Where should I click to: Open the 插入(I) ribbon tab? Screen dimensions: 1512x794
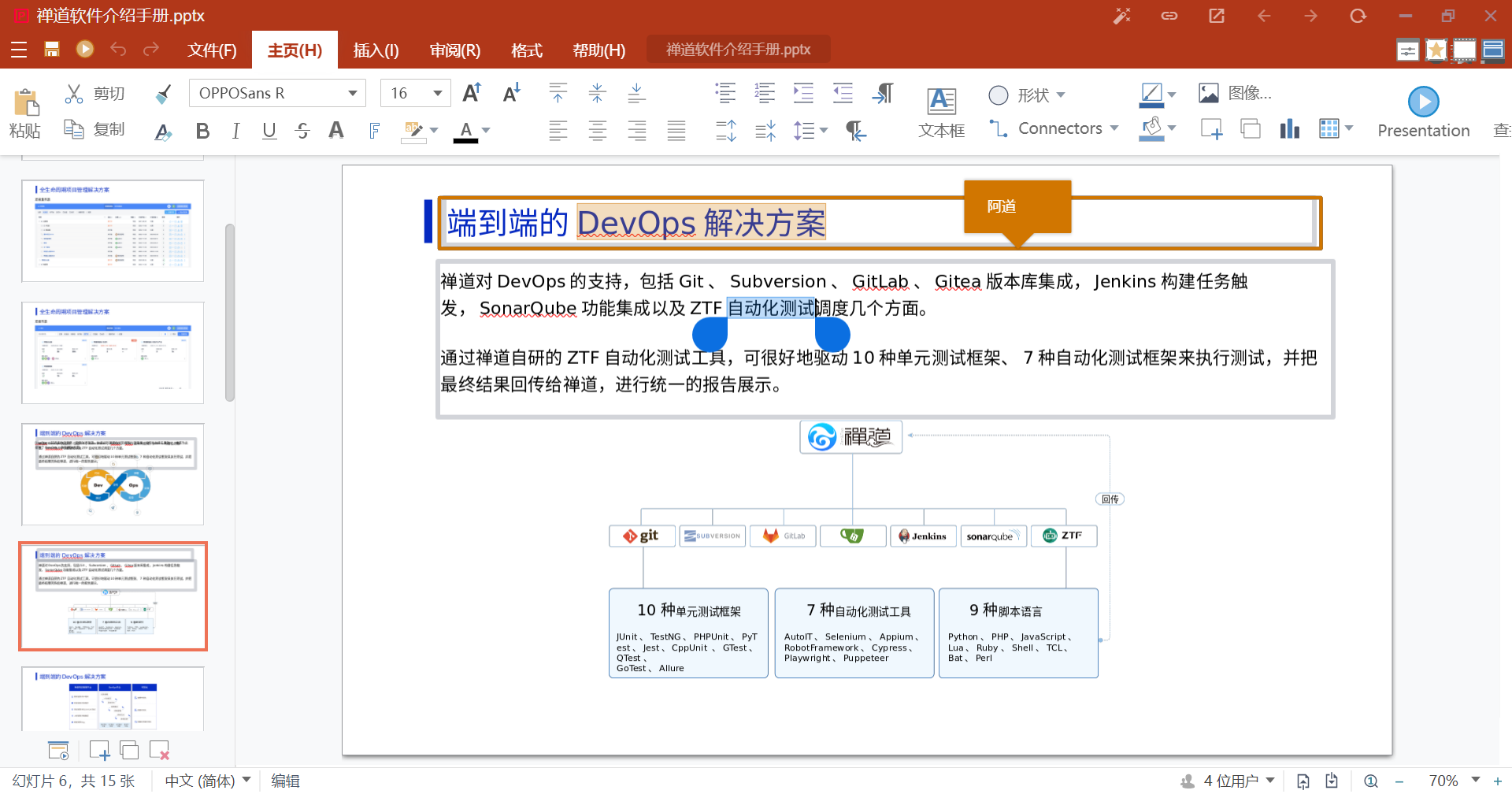tap(376, 50)
